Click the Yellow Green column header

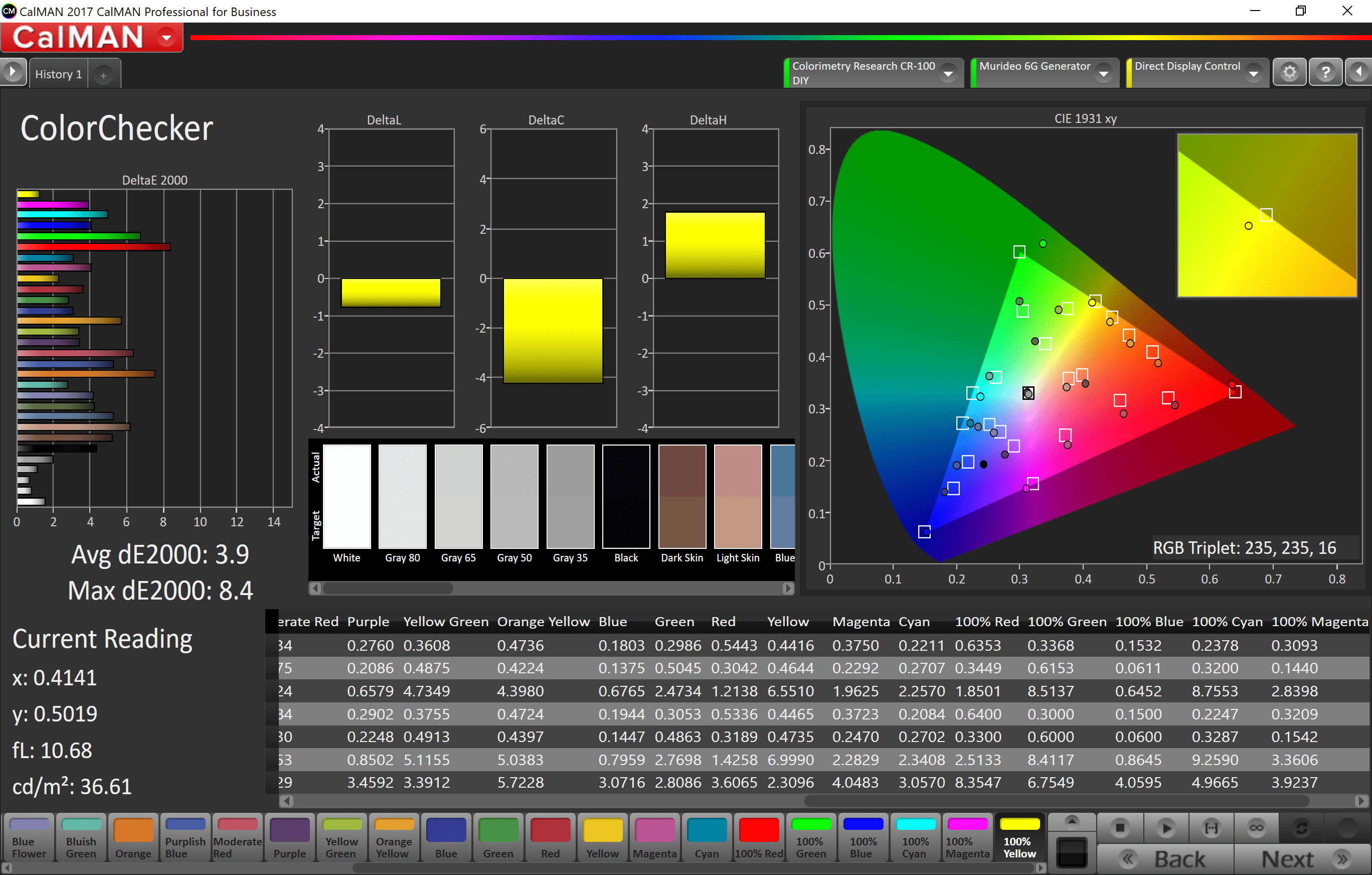[x=446, y=621]
